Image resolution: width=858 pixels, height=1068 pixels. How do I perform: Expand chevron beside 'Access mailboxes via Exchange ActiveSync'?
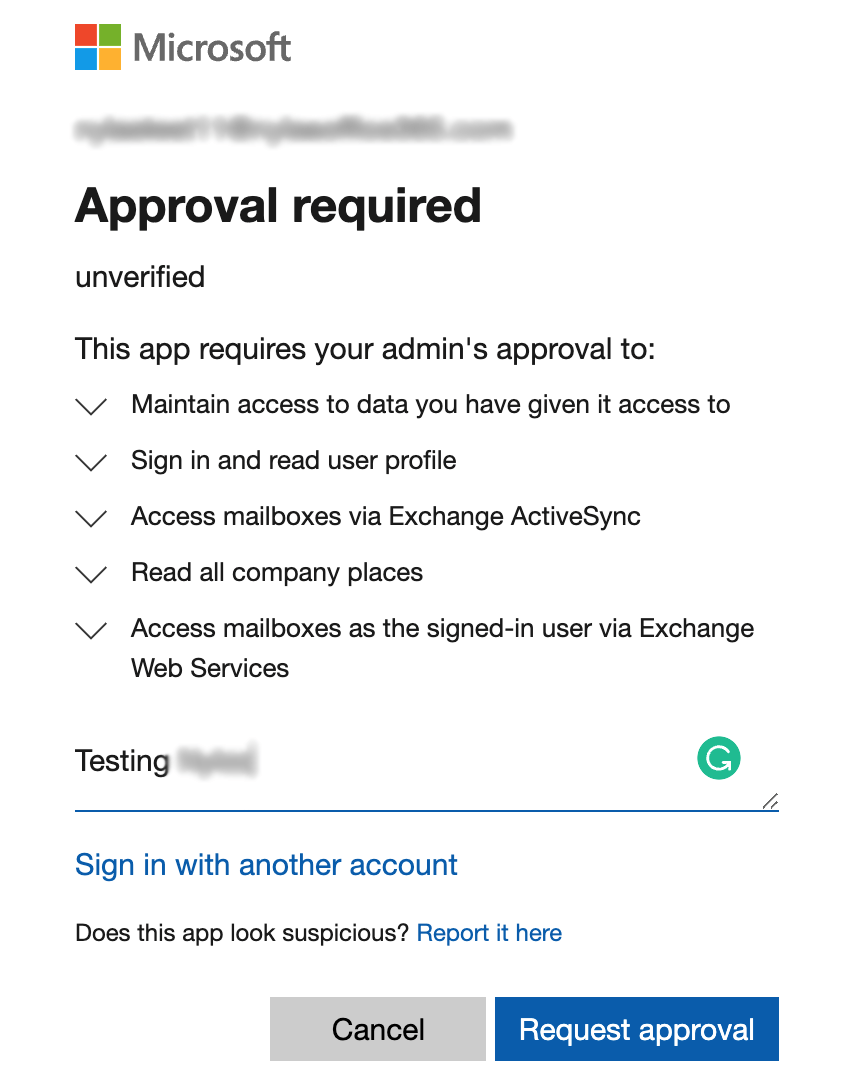click(x=91, y=518)
